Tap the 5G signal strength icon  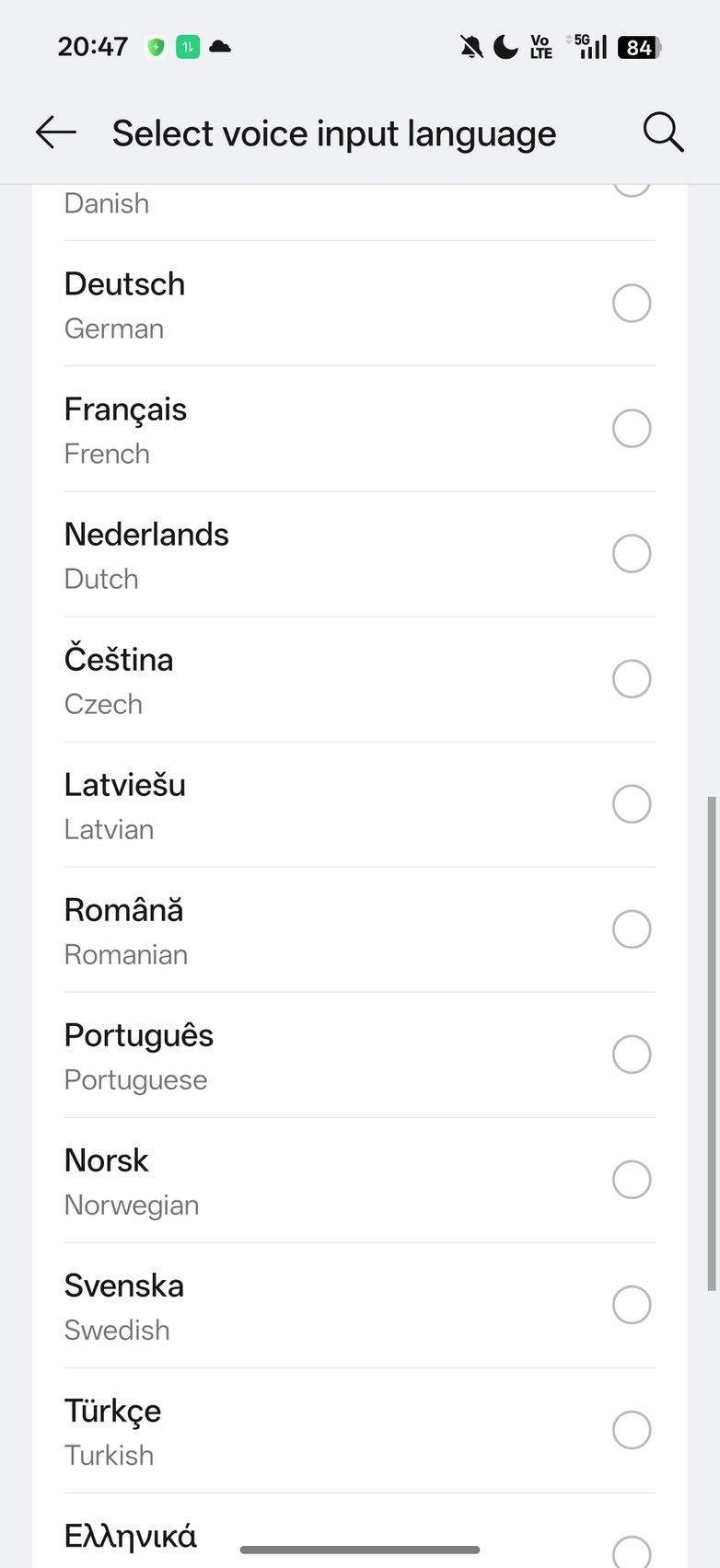(x=589, y=46)
